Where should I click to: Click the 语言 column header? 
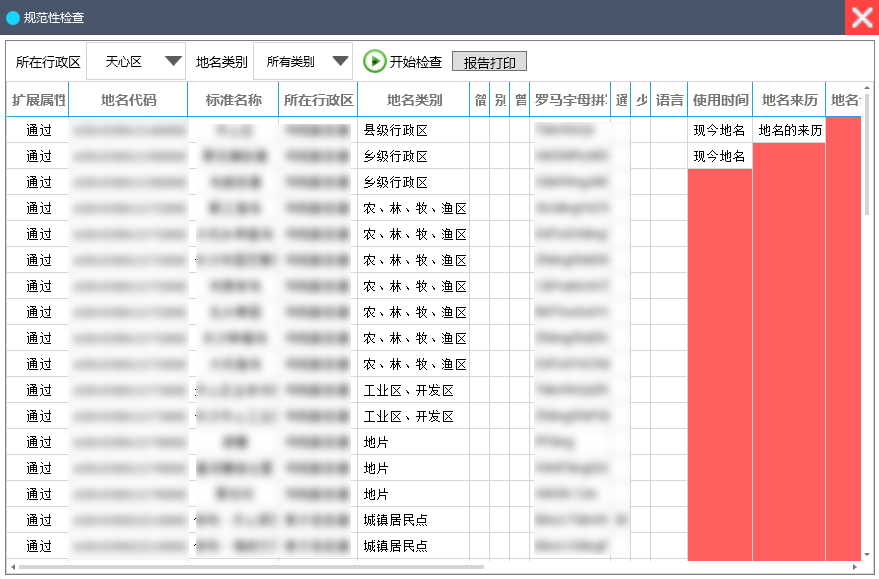pyautogui.click(x=669, y=100)
